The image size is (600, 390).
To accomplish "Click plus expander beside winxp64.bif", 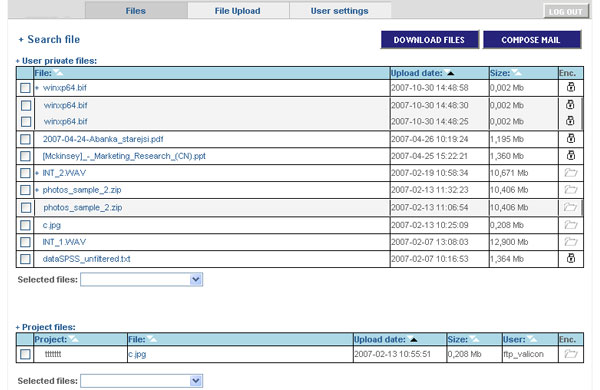I will (x=37, y=88).
